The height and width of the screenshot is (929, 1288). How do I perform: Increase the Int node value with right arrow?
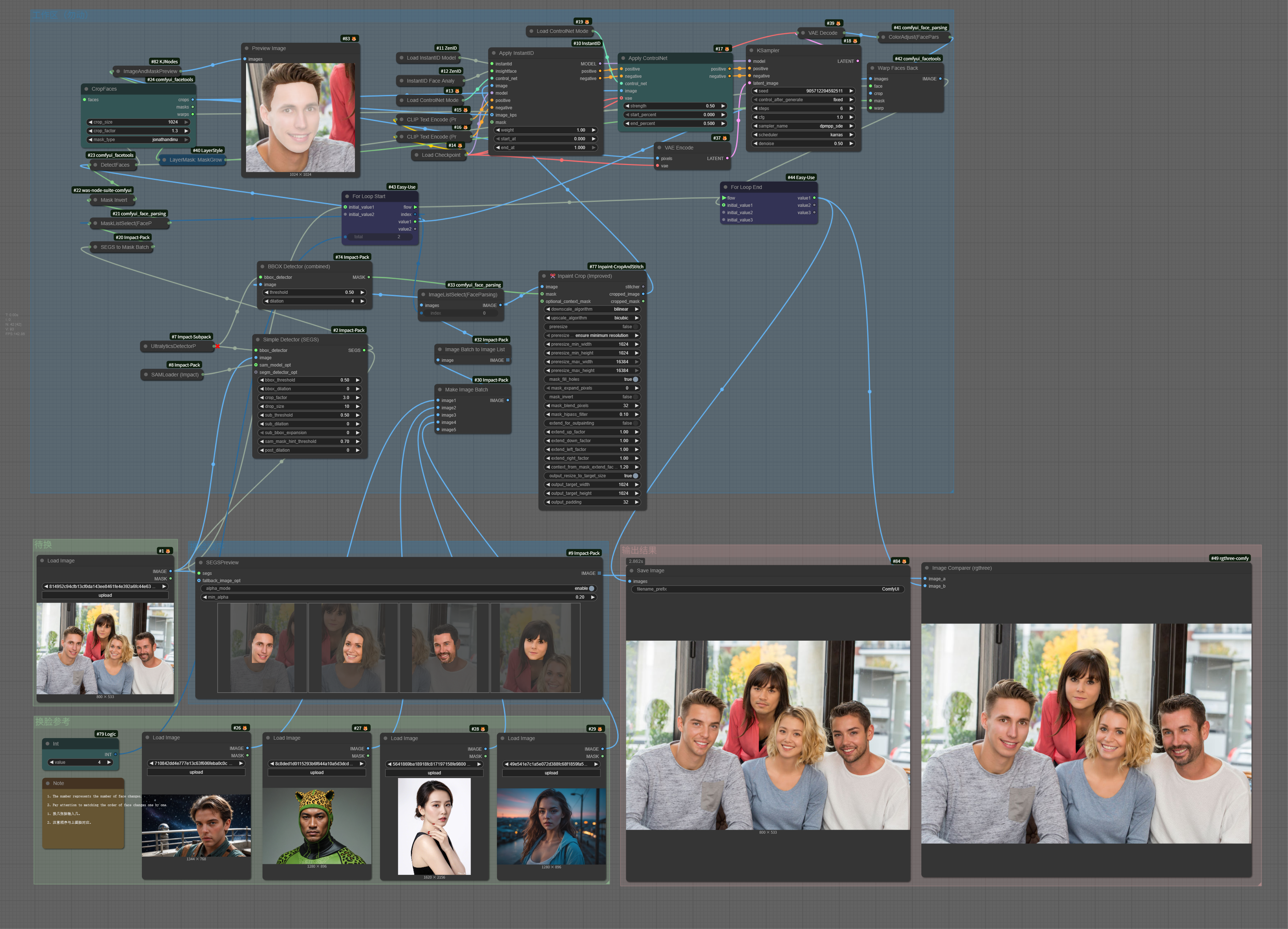coord(109,763)
